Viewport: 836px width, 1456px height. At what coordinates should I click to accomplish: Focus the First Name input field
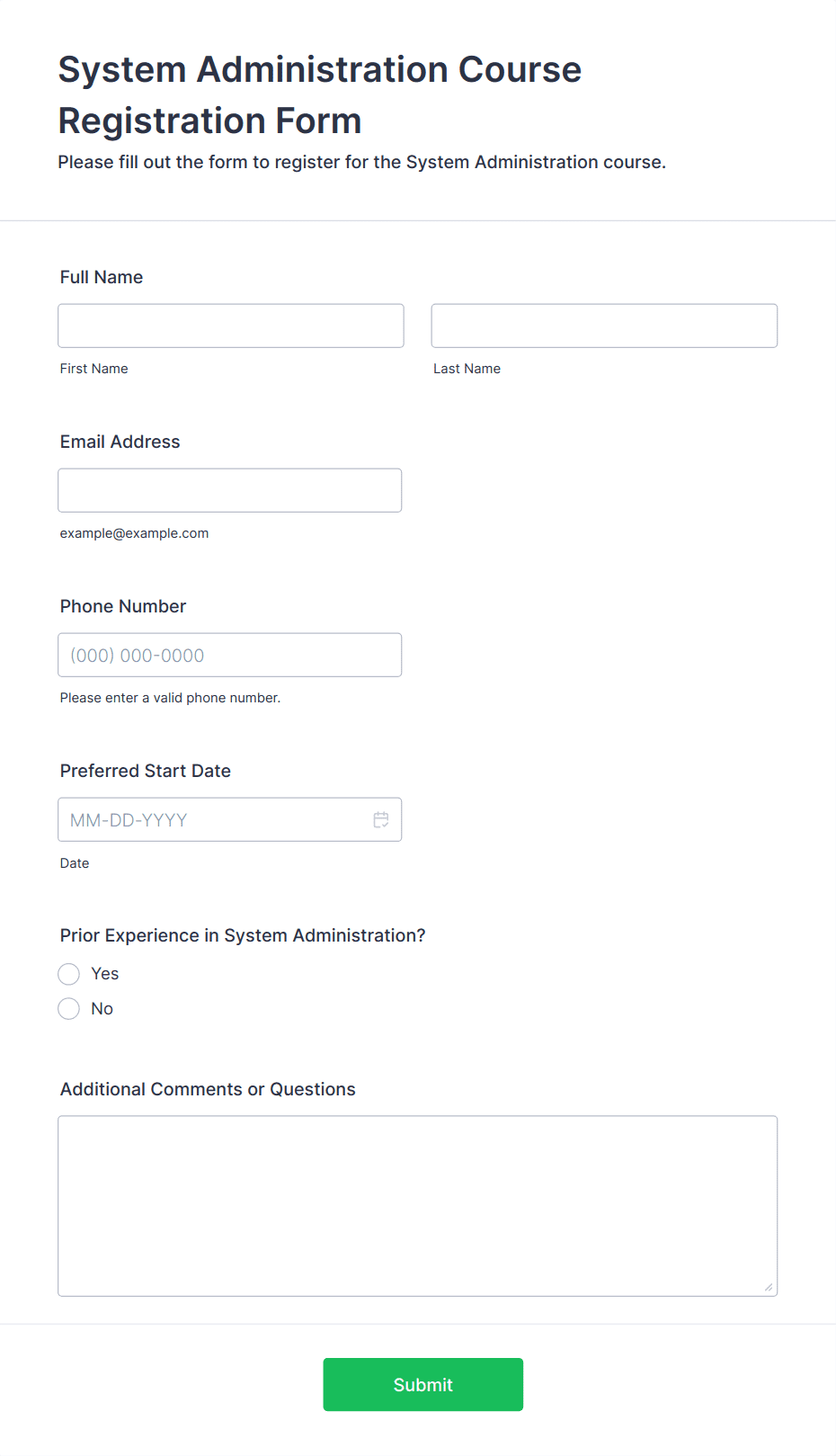(x=231, y=326)
